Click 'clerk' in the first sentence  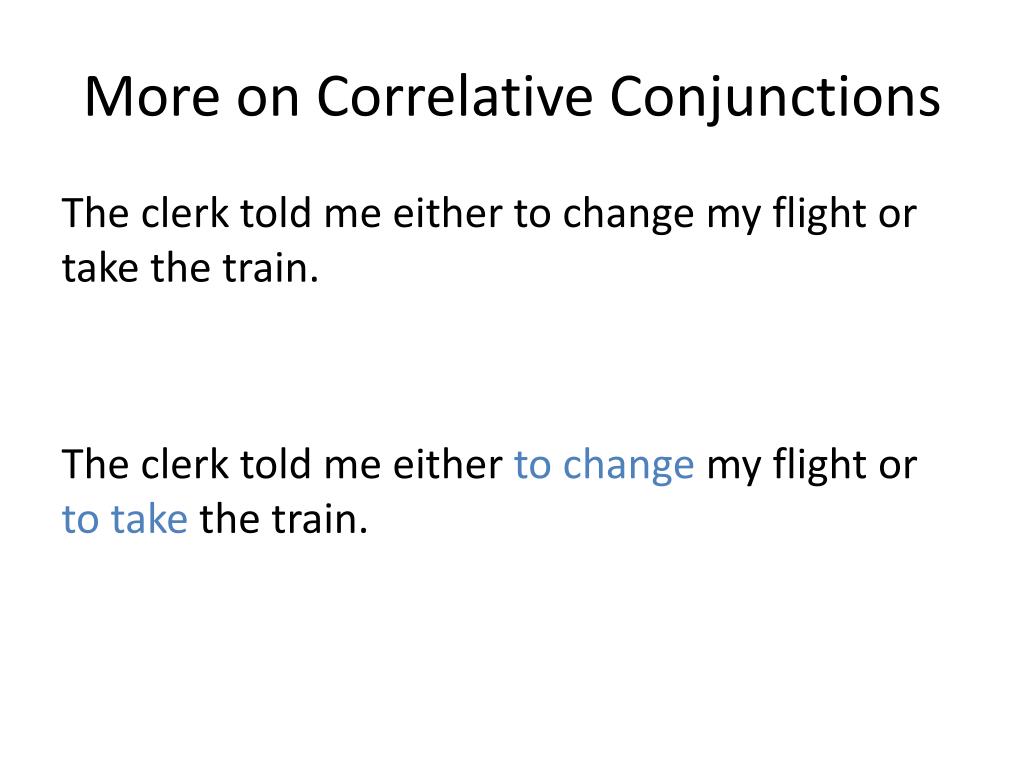pos(185,213)
